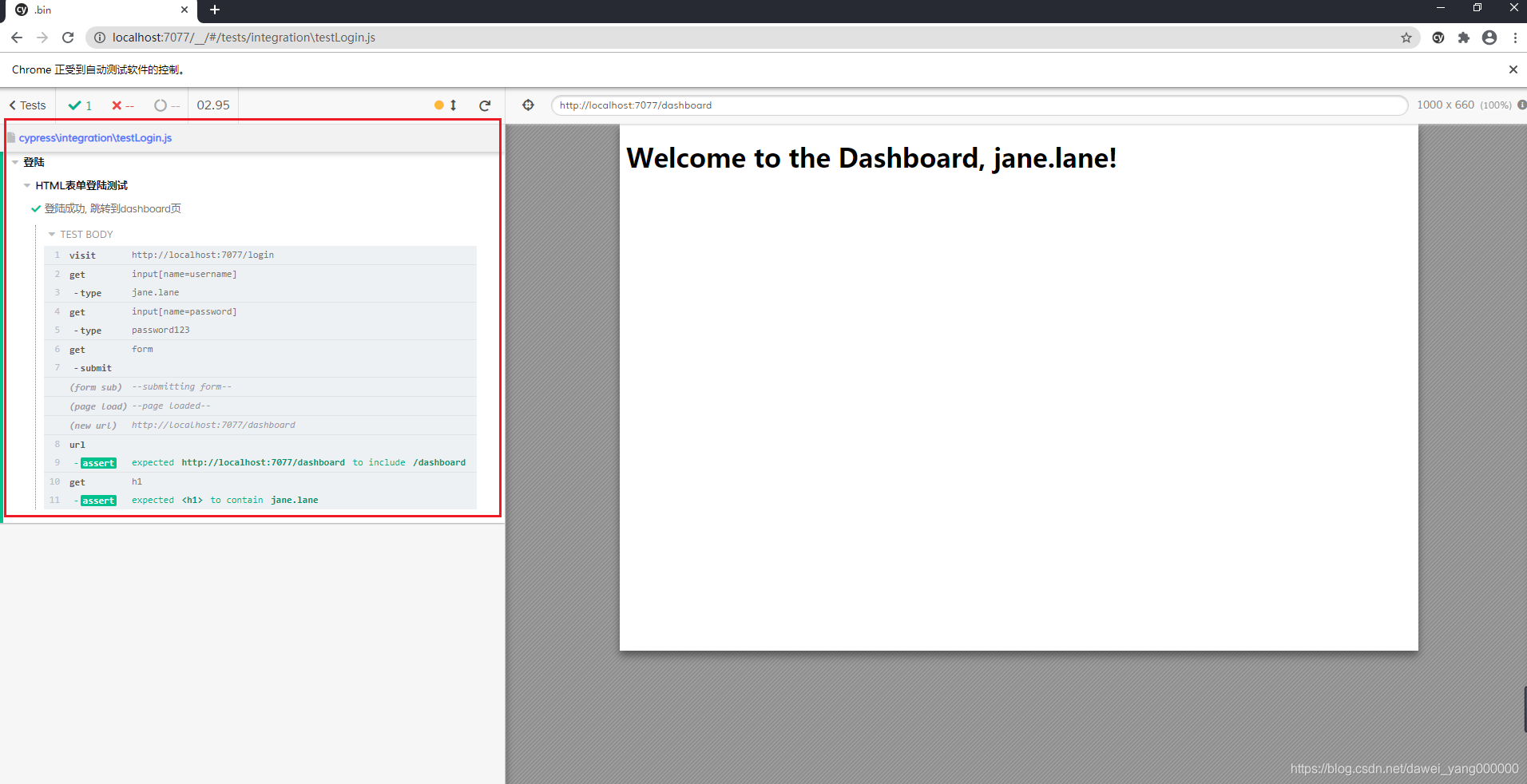
Task: Click the app preview URL field
Action: (x=979, y=105)
